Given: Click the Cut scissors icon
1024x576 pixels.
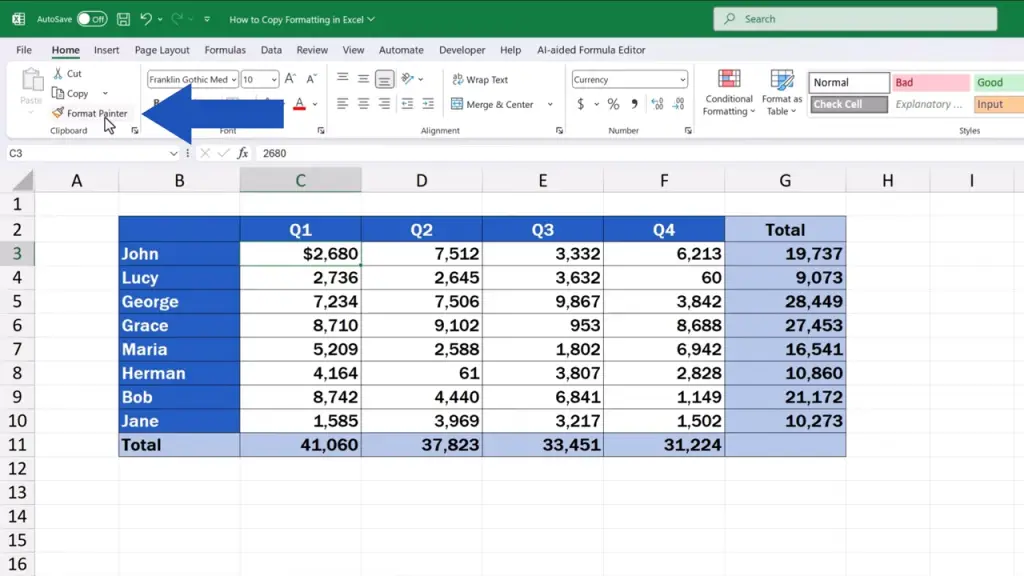Looking at the screenshot, I should pyautogui.click(x=58, y=74).
